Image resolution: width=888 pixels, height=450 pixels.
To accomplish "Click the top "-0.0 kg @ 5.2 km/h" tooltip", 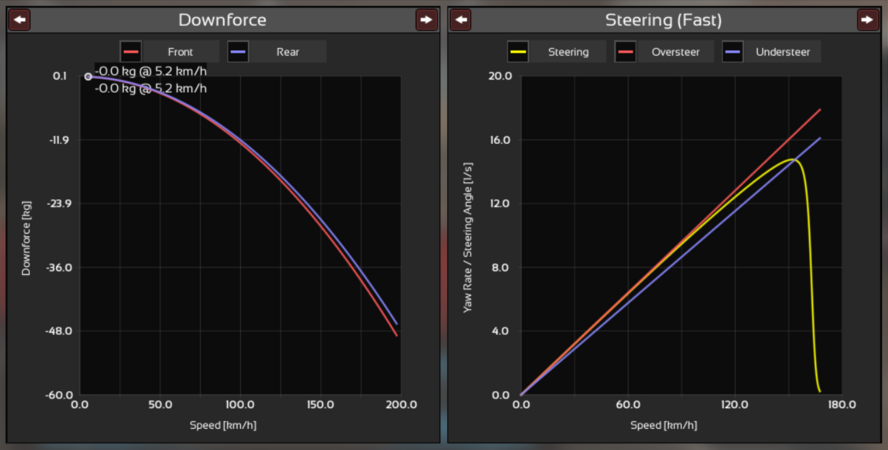I will pos(151,71).
